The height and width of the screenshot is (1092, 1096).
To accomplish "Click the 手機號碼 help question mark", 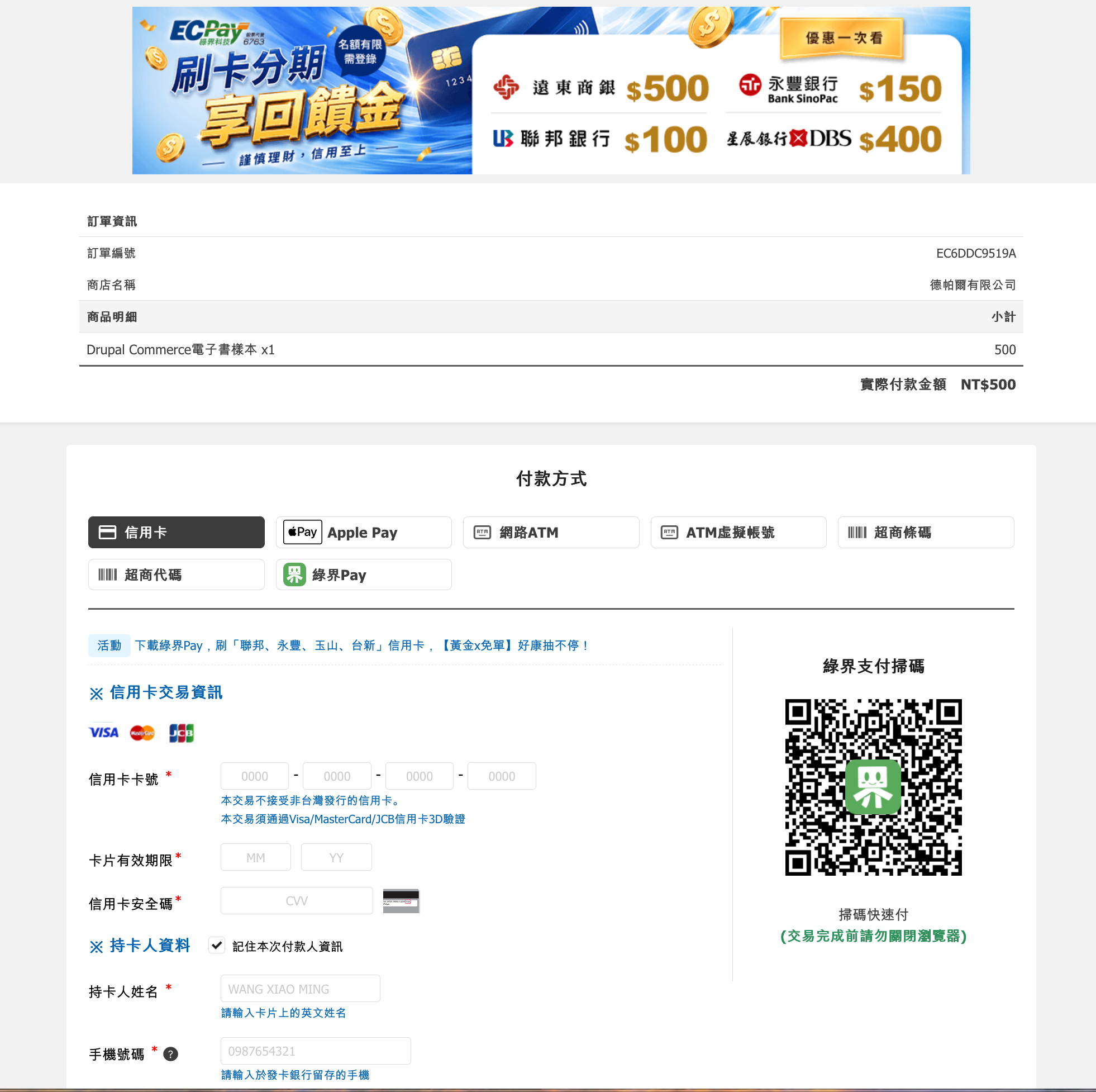I will (170, 1054).
